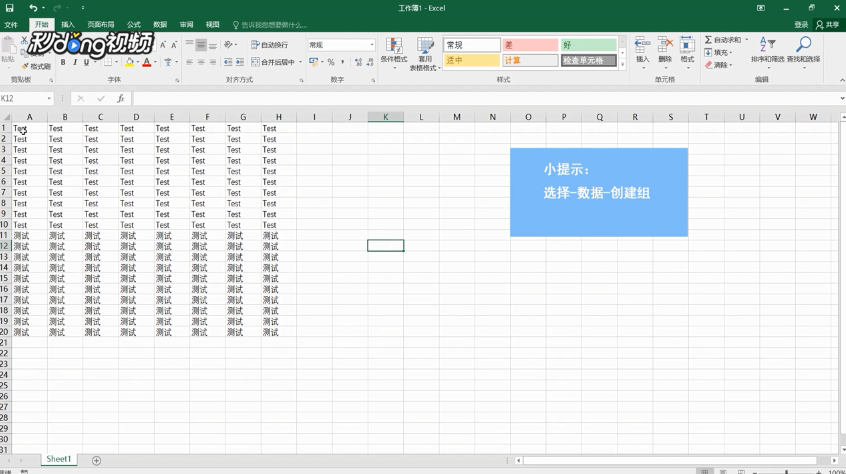Open the font color dropdown arrow
The height and width of the screenshot is (474, 846).
pos(155,63)
